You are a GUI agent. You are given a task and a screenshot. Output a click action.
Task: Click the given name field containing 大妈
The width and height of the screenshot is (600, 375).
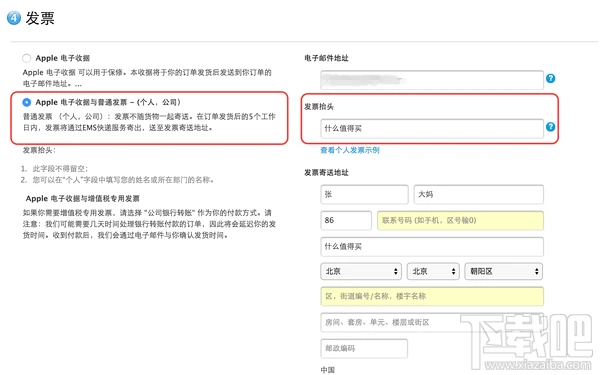479,194
